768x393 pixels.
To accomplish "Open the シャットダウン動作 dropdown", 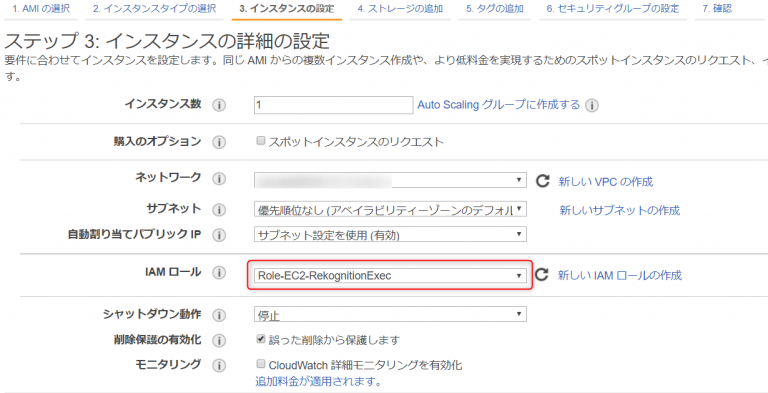I will 390,314.
